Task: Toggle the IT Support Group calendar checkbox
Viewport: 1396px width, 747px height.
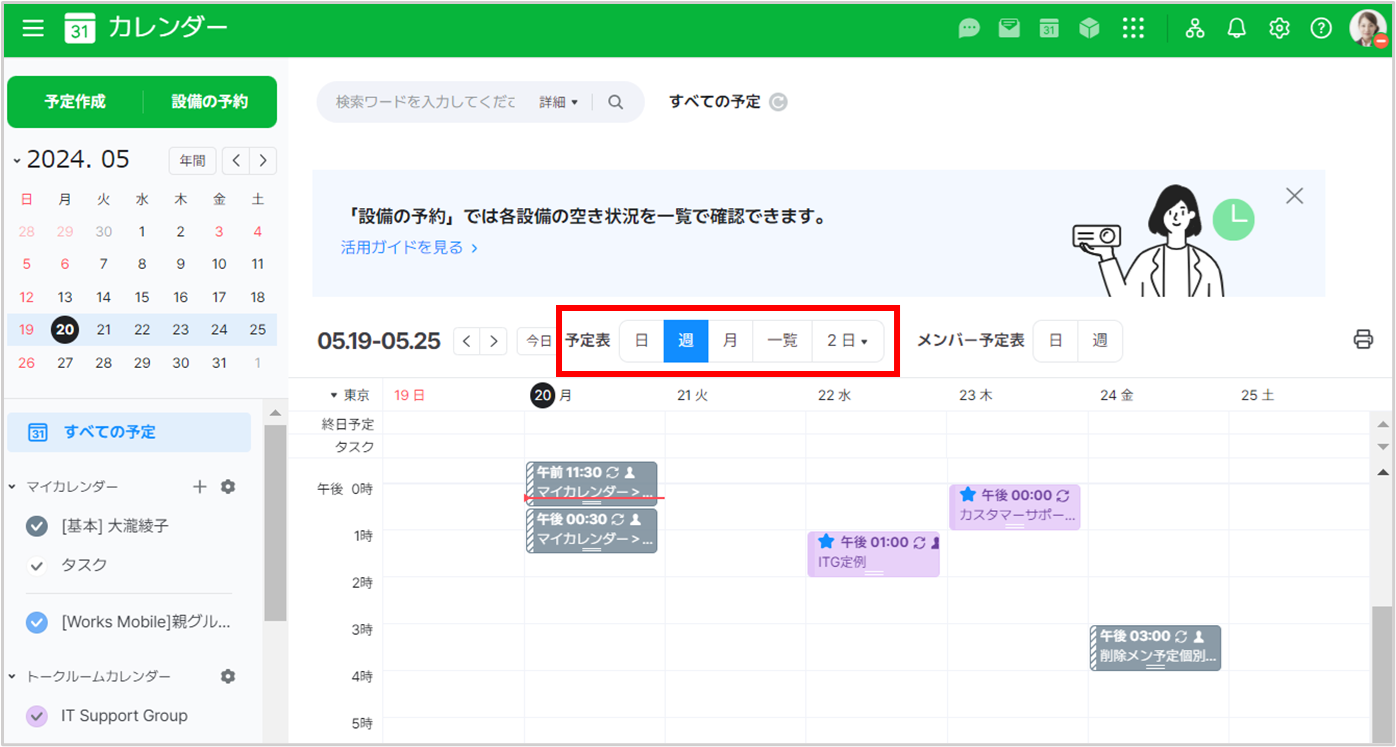Action: [37, 716]
